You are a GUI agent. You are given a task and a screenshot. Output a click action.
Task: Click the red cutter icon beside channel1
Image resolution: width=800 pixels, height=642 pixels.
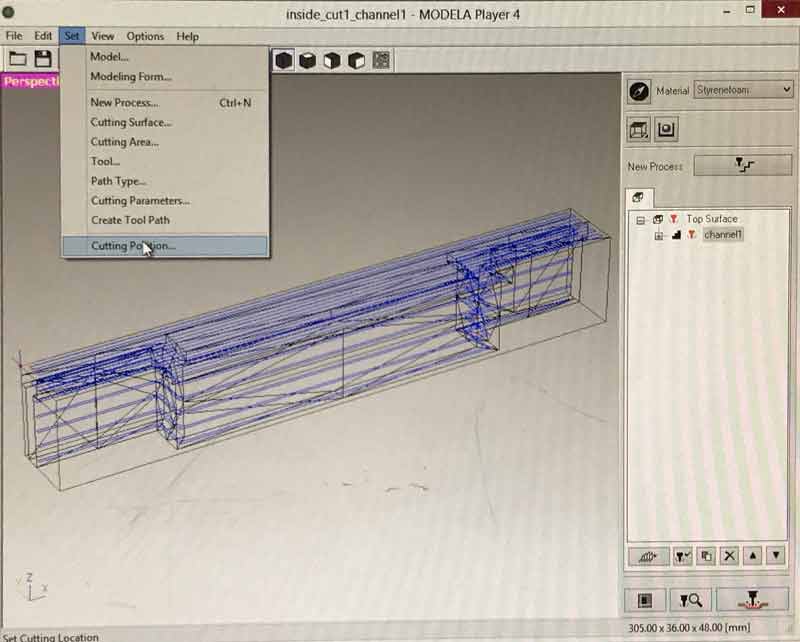click(x=692, y=235)
